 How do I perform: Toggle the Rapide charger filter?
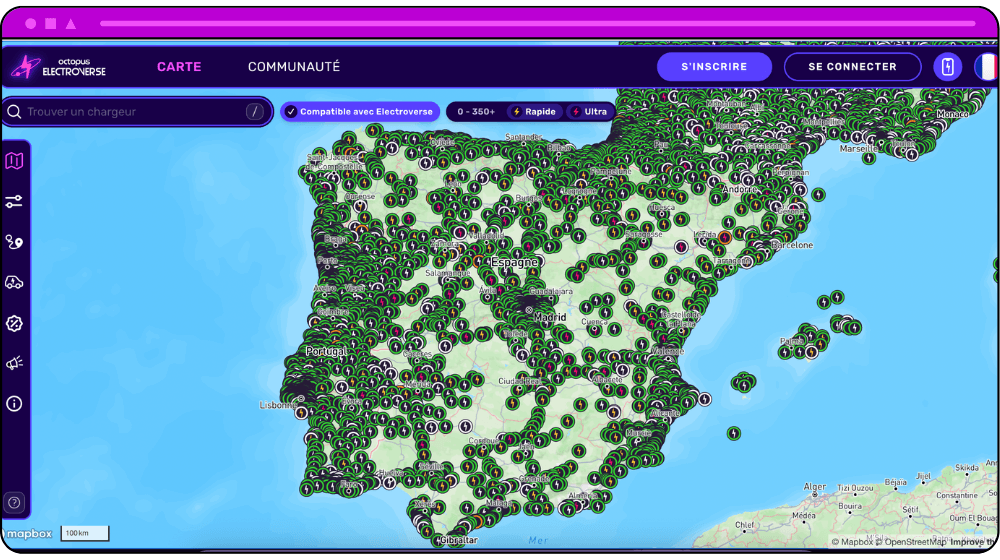point(534,112)
